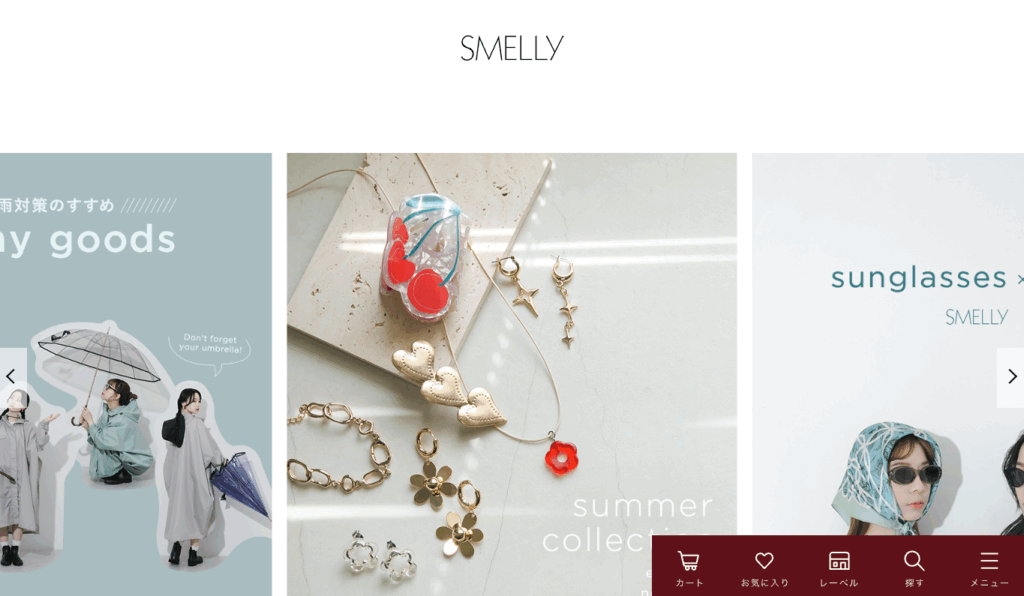Click the メニュー label text
The image size is (1024, 596).
pos(989,583)
